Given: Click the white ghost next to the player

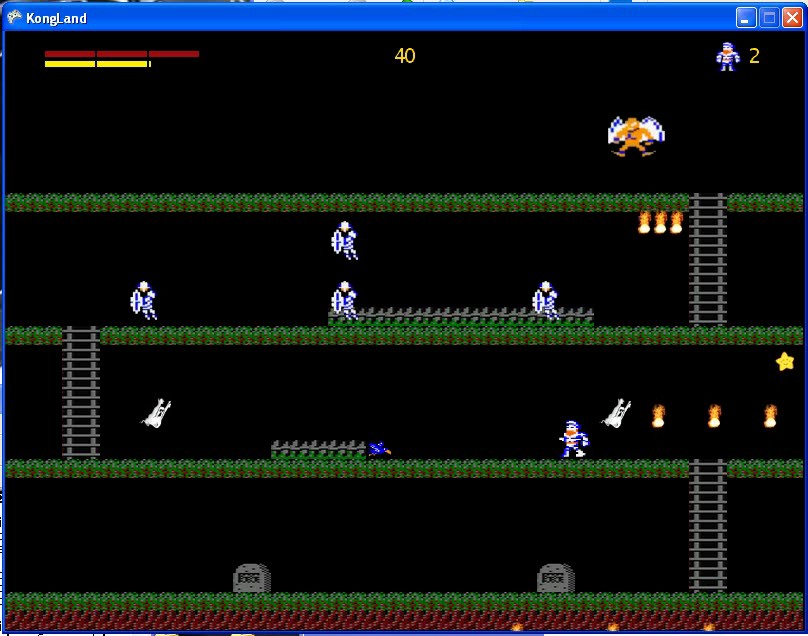Looking at the screenshot, I should (616, 413).
